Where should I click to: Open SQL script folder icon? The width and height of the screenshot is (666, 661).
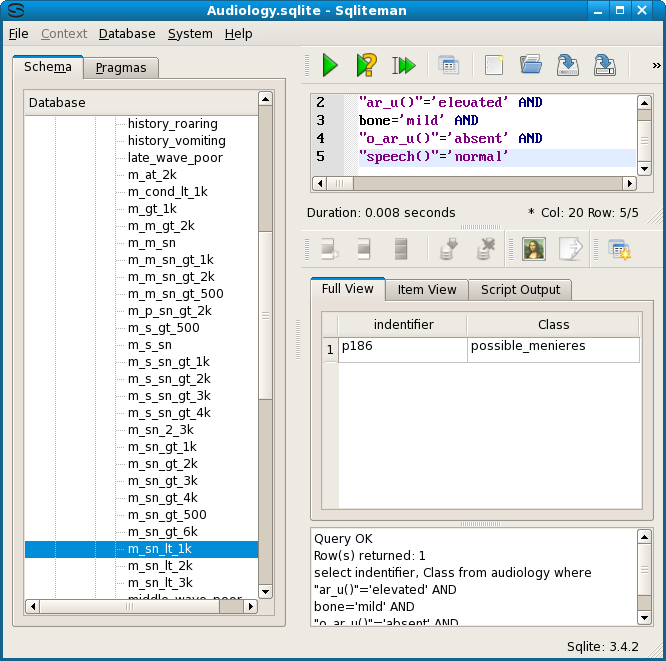[x=530, y=66]
